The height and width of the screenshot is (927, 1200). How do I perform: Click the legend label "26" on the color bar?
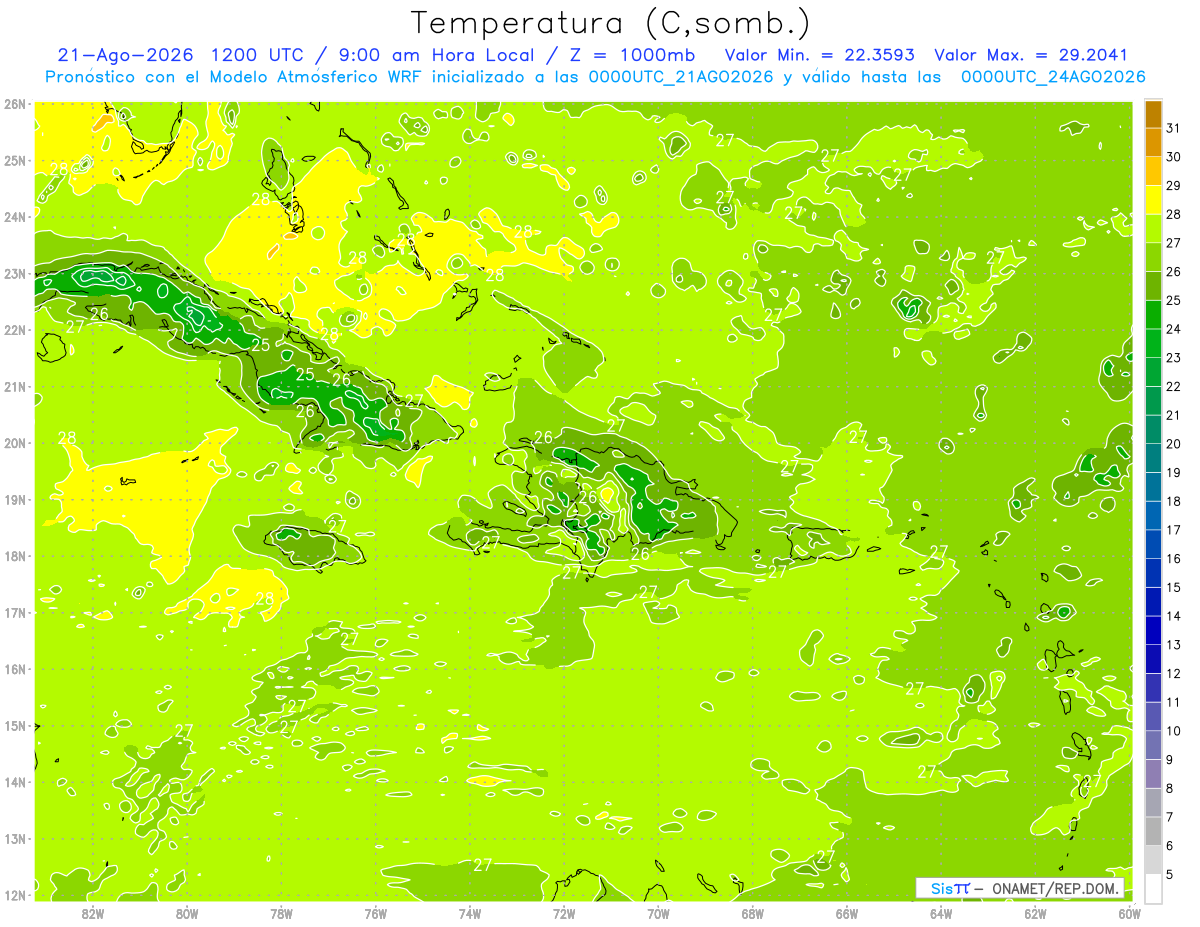(1173, 272)
